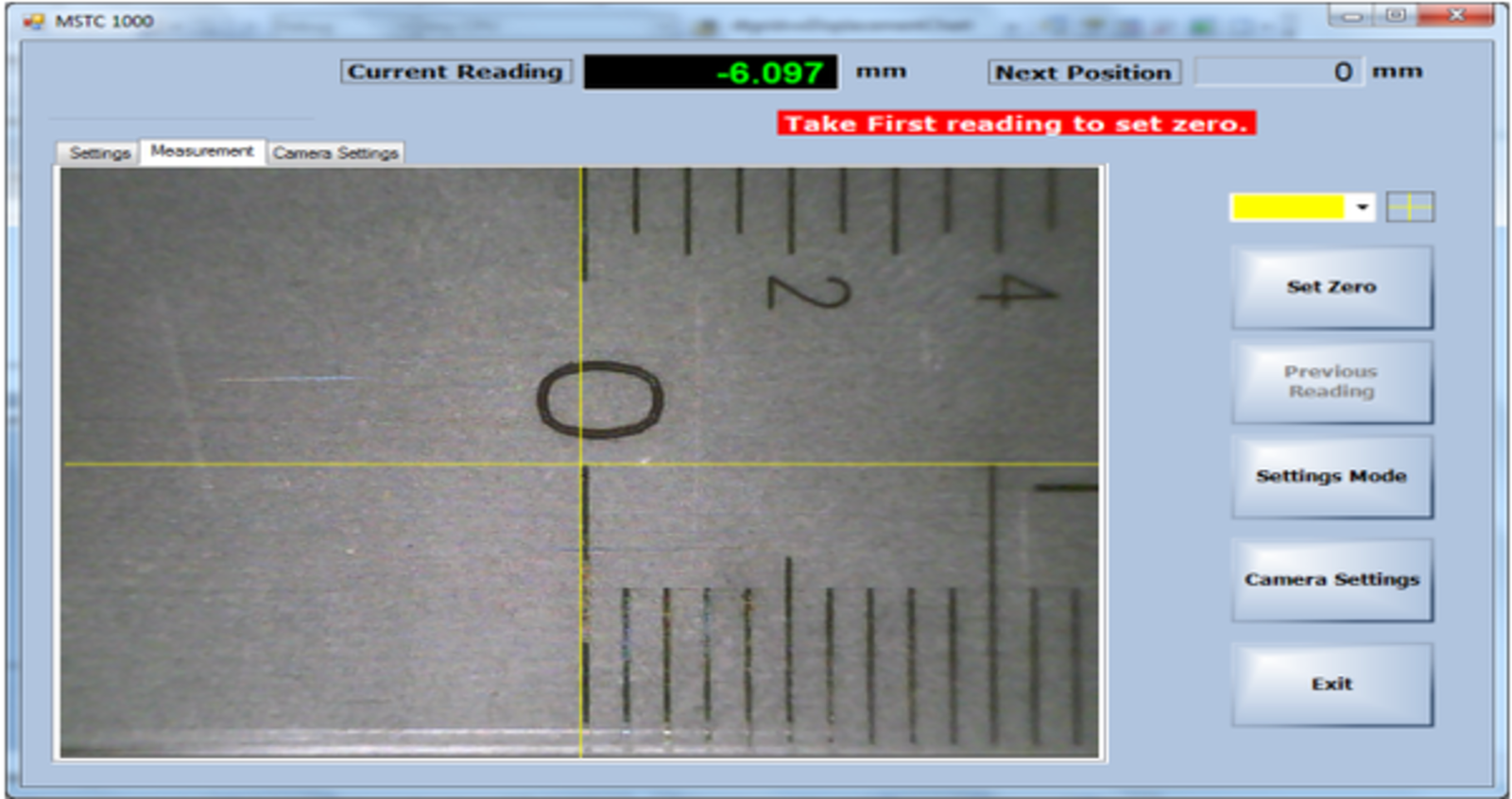The width and height of the screenshot is (1512, 799).
Task: Click the green Current Reading value display
Action: (711, 72)
